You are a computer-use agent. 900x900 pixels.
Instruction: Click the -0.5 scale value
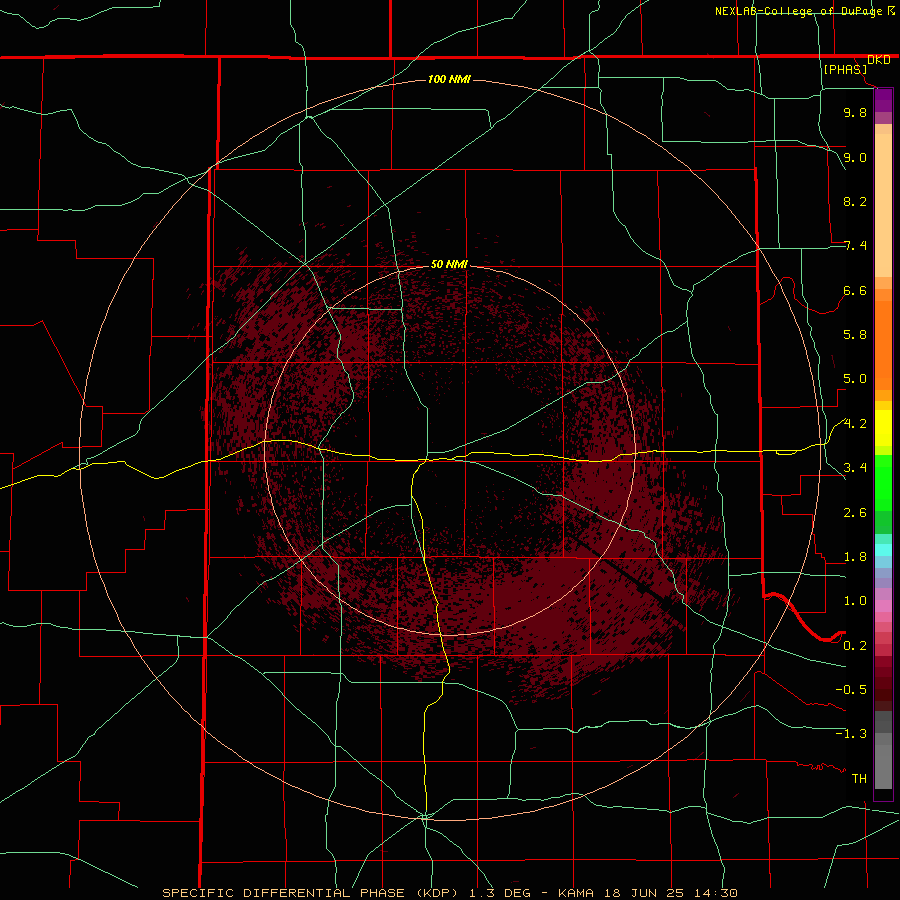click(851, 690)
